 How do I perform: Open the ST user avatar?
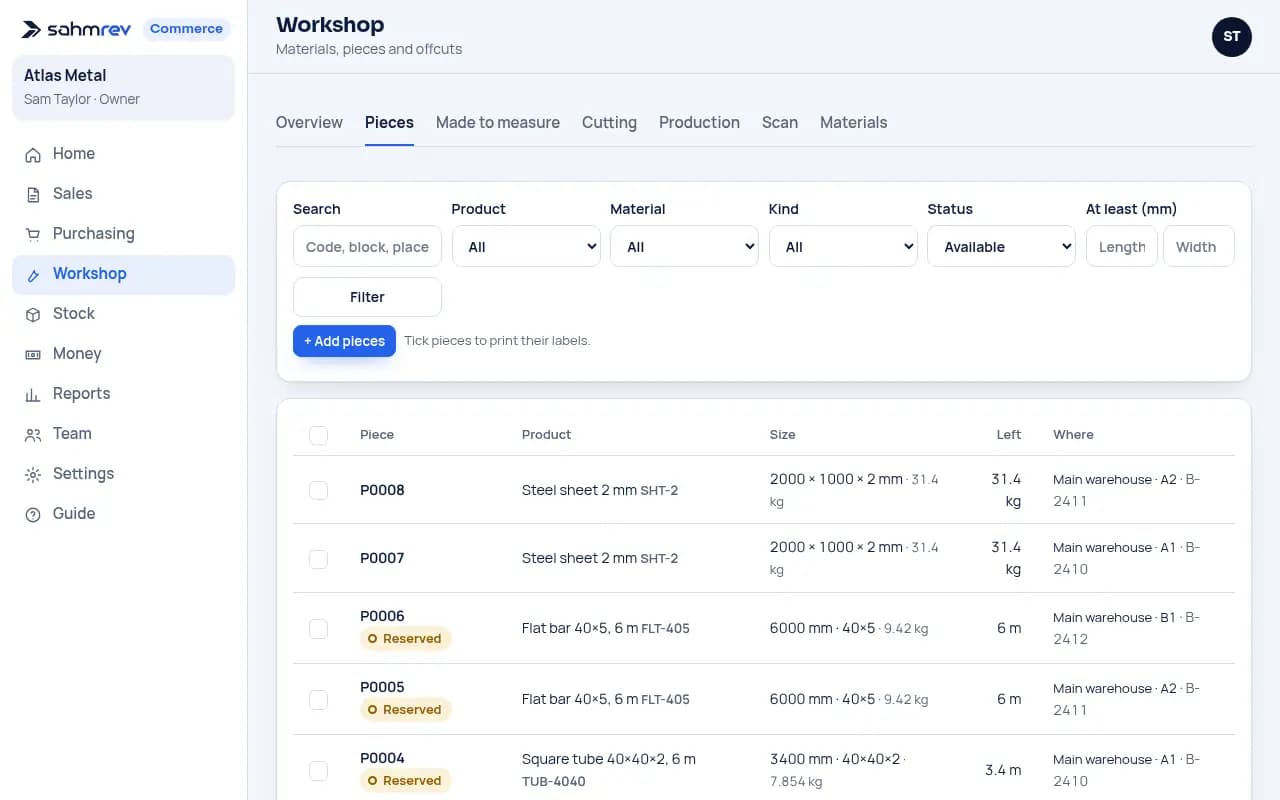click(x=1232, y=37)
